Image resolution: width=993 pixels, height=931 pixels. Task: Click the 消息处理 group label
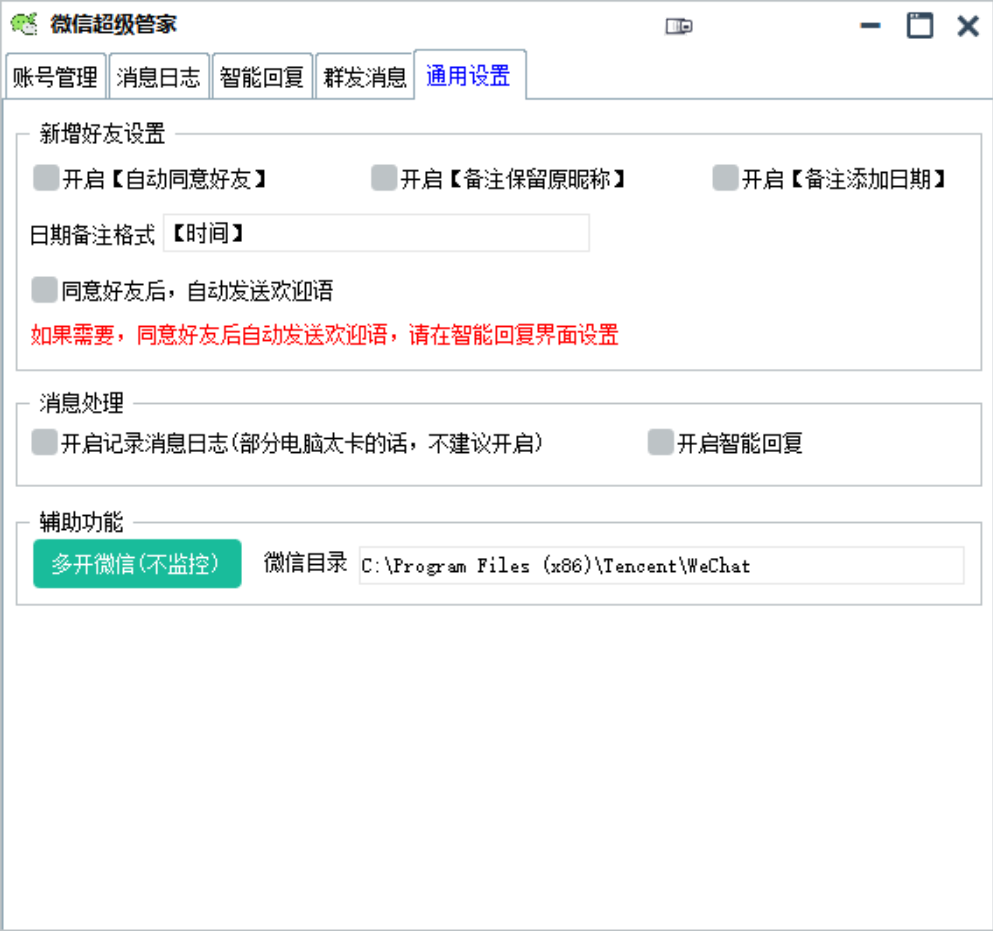(x=81, y=403)
